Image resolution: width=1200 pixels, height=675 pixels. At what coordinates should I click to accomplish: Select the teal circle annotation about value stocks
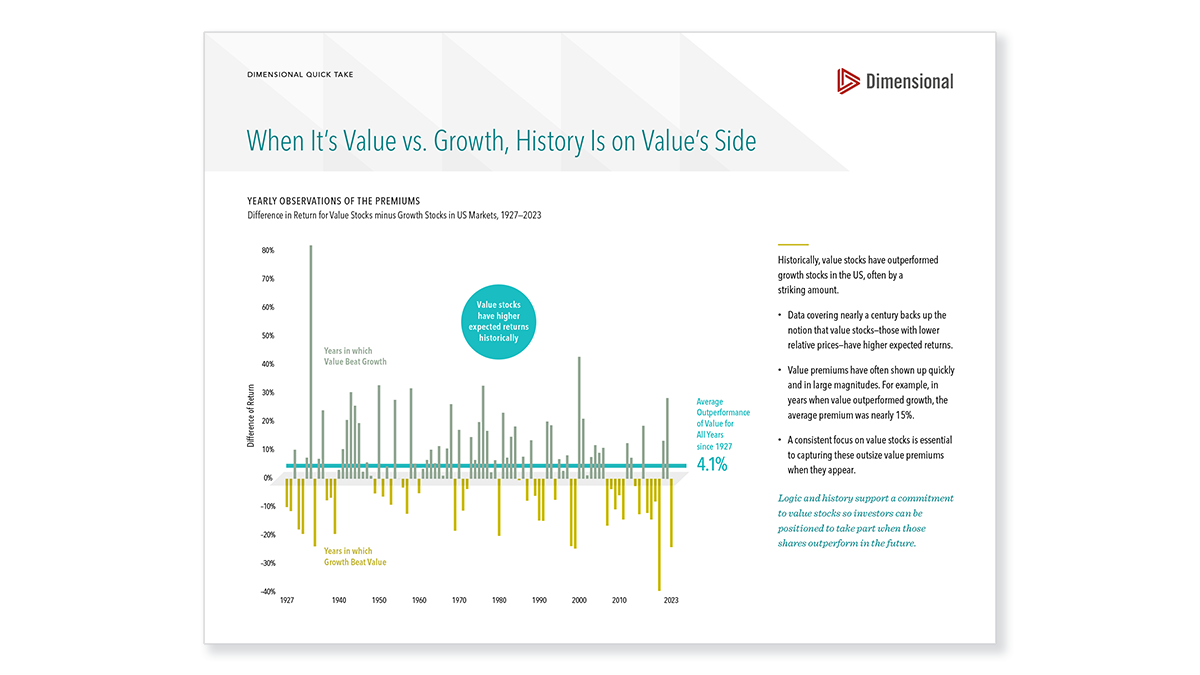[x=498, y=321]
